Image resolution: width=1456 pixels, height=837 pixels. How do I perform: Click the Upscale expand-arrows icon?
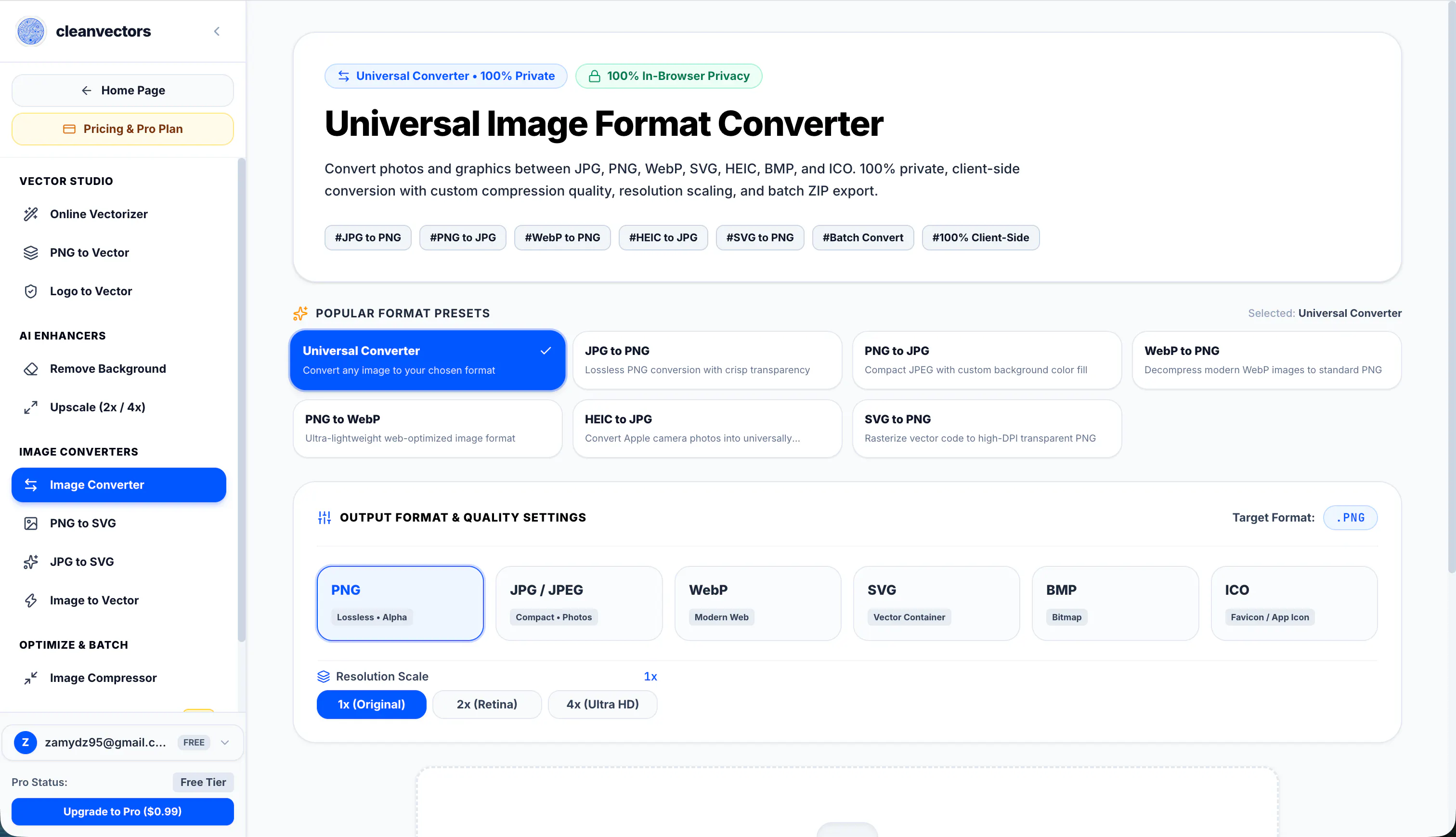coord(31,407)
